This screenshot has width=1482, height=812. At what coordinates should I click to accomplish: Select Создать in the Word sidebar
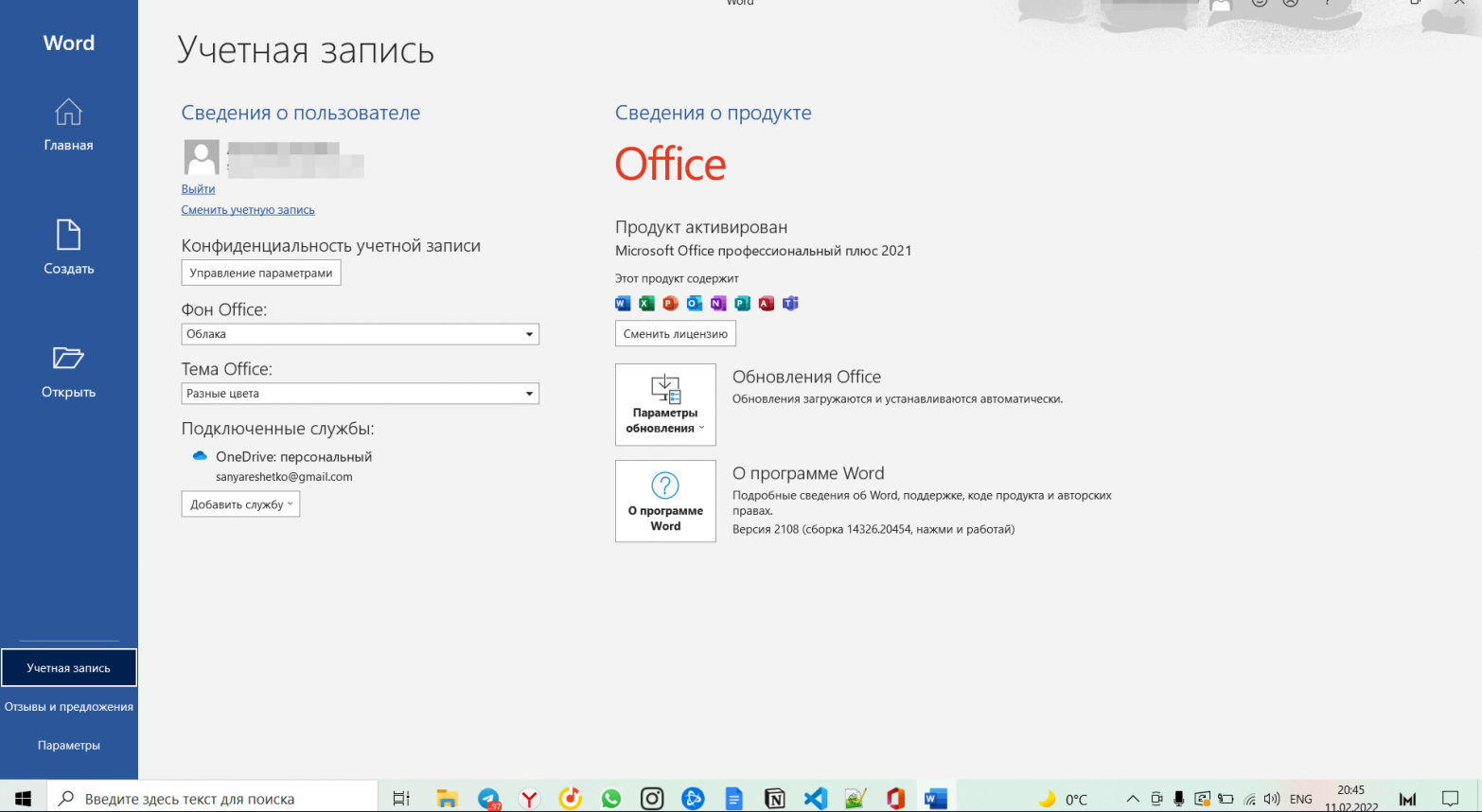tap(68, 247)
